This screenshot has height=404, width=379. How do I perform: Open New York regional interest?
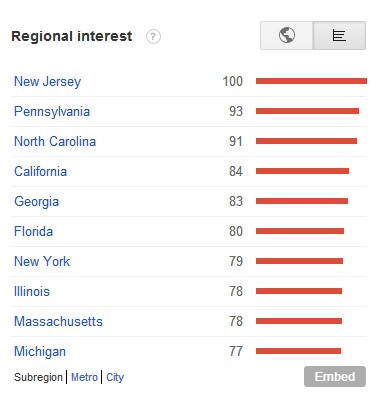pyautogui.click(x=42, y=261)
